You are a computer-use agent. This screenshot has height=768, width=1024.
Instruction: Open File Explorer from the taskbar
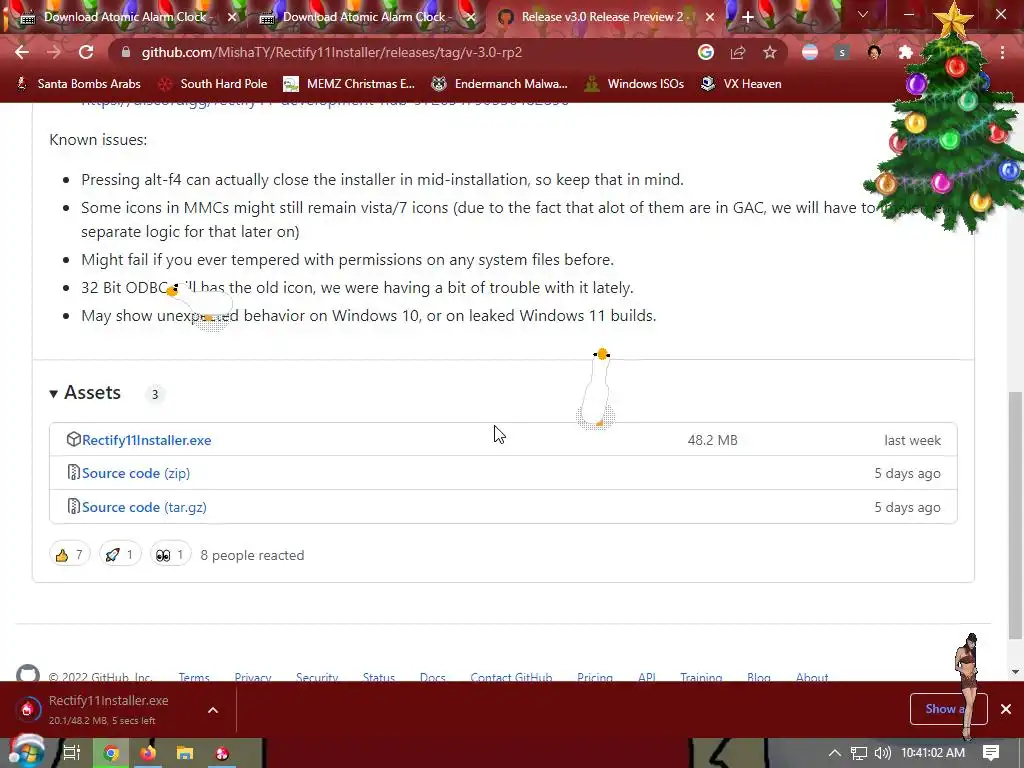pos(185,753)
